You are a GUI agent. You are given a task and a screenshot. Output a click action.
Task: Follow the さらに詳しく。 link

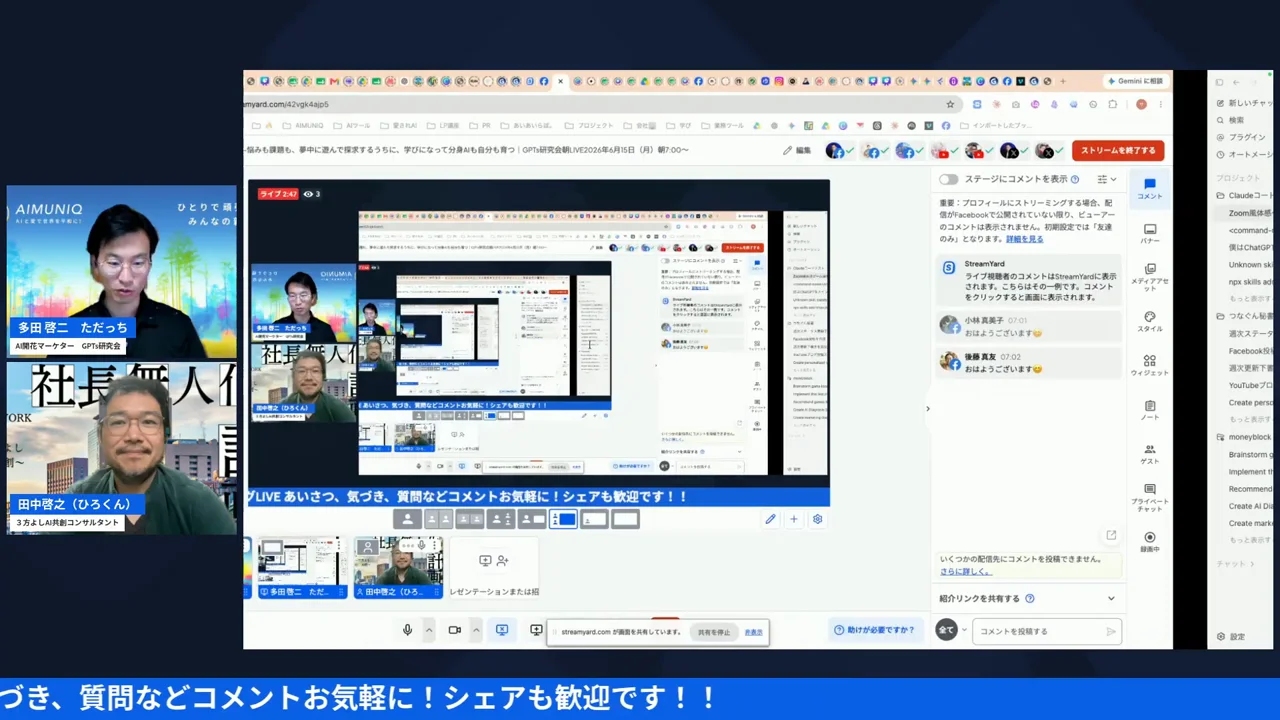[x=965, y=571]
